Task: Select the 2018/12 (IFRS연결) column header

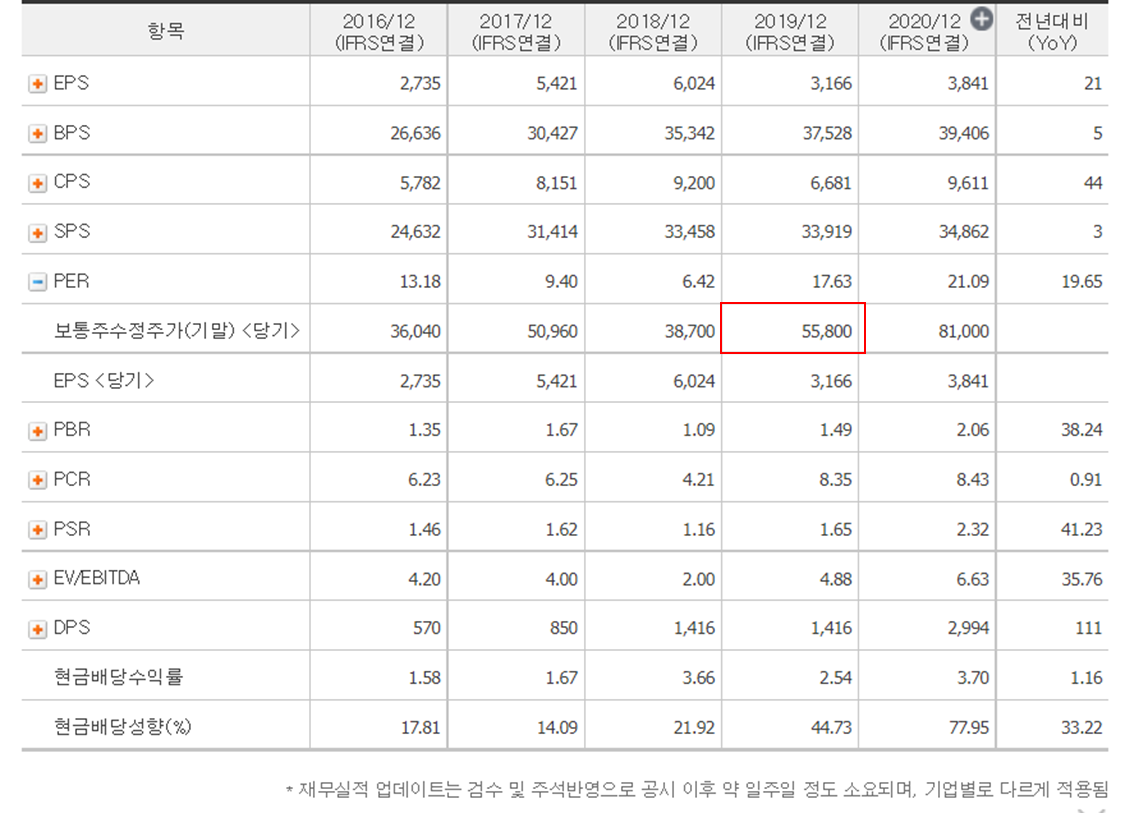Action: [x=653, y=32]
